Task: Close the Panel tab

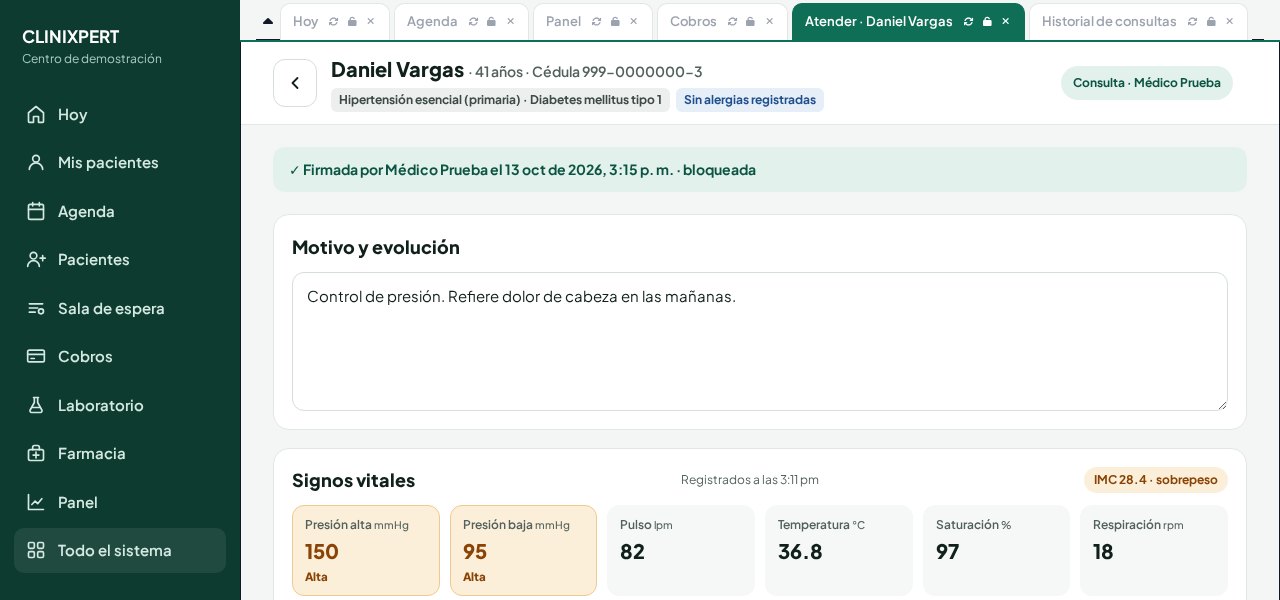Action: point(633,21)
